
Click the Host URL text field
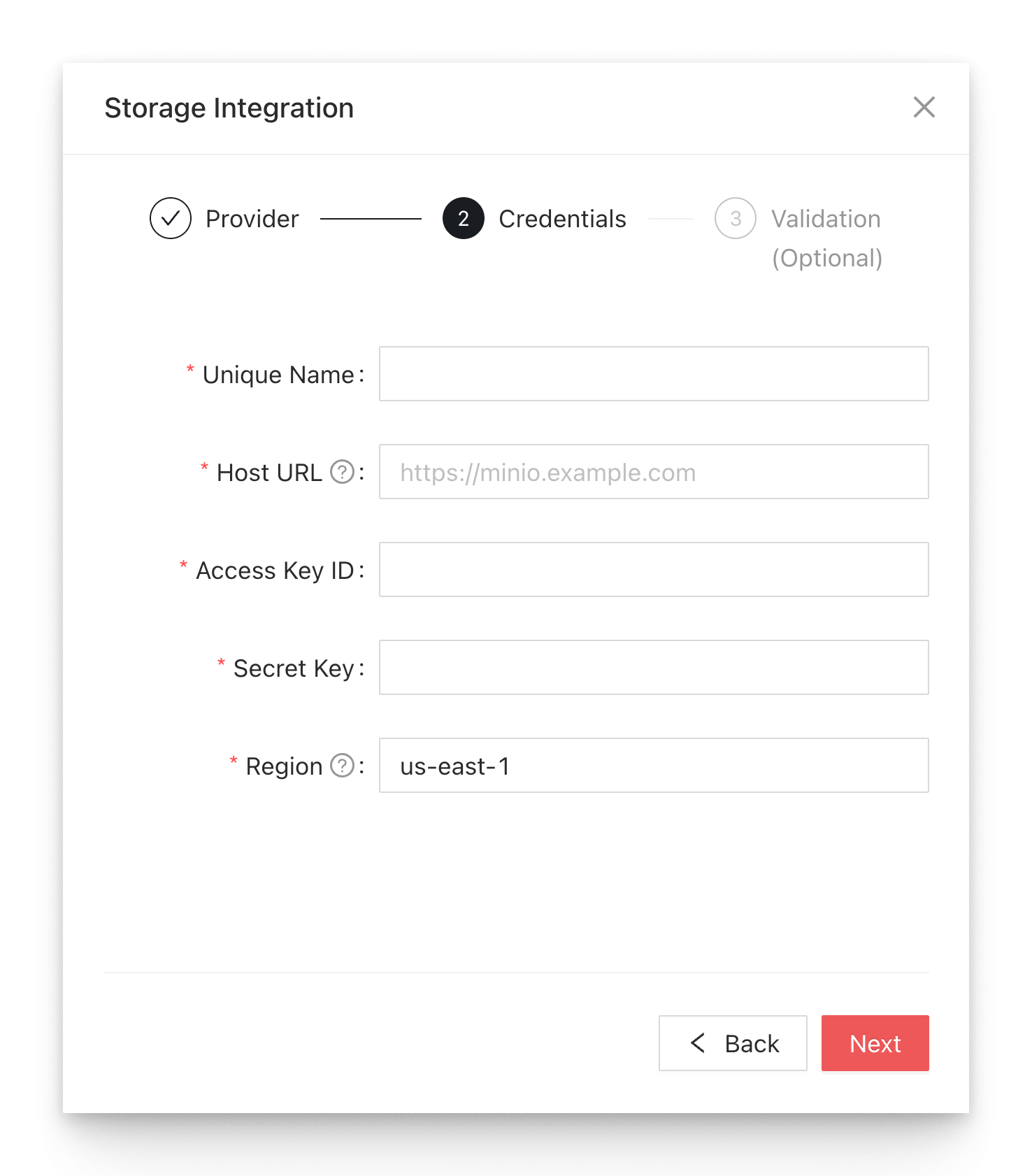click(x=653, y=472)
